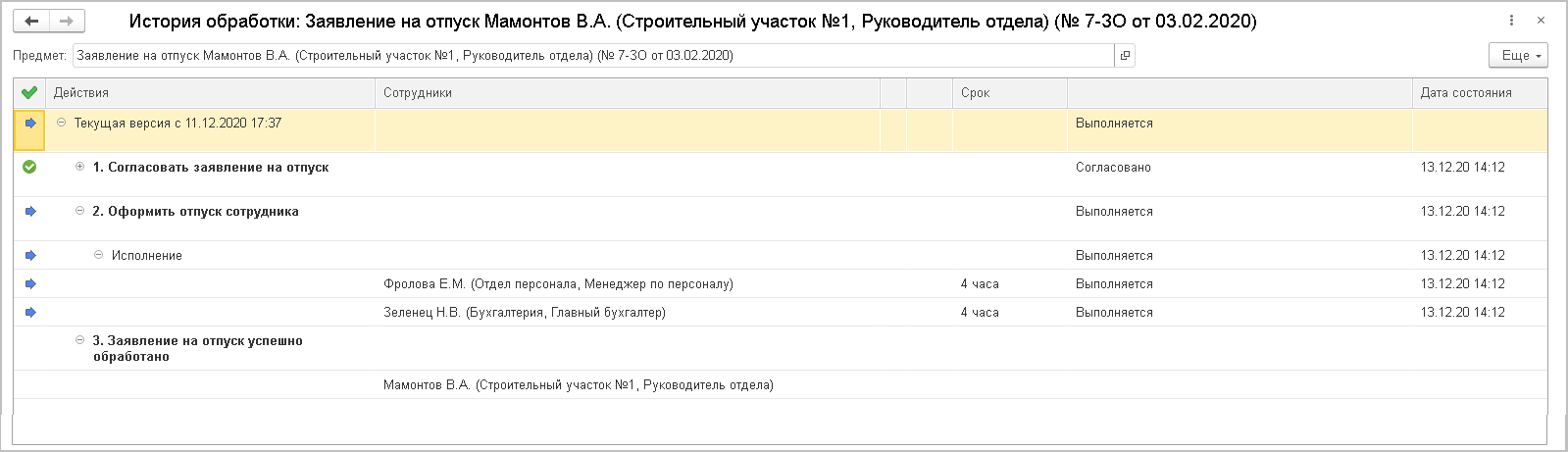The height and width of the screenshot is (452, 1568).
Task: Collapse the Текущая версия tree node
Action: [62, 124]
